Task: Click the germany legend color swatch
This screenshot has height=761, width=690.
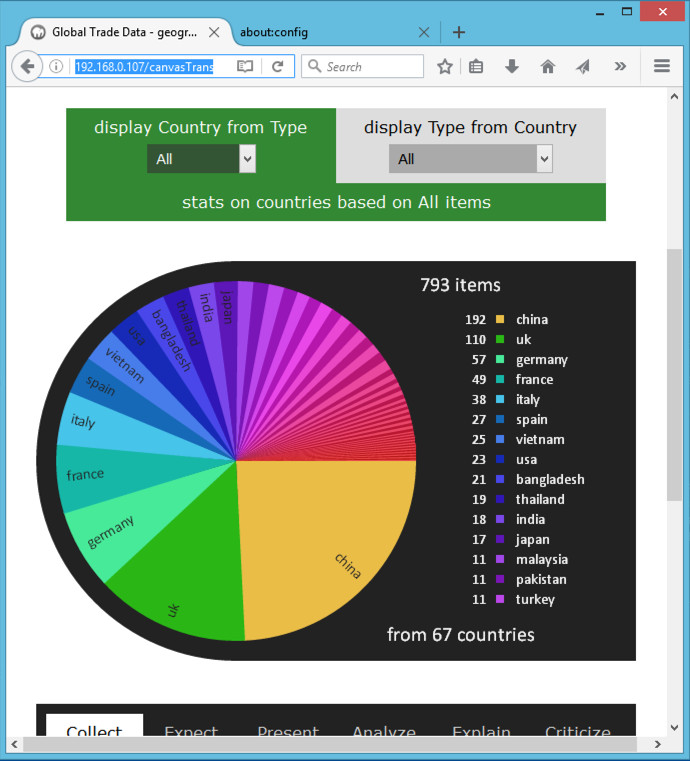Action: 500,359
